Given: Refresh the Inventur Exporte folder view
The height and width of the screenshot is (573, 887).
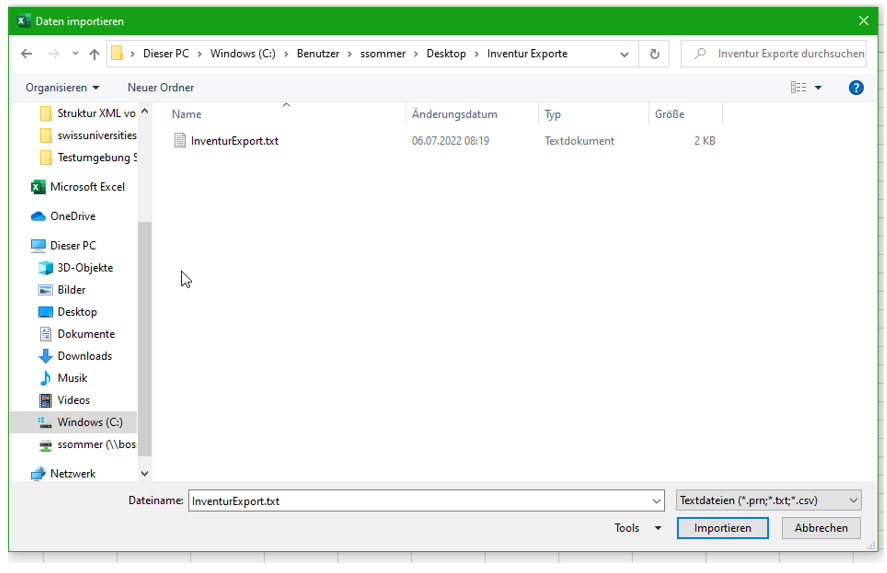Looking at the screenshot, I should [655, 54].
